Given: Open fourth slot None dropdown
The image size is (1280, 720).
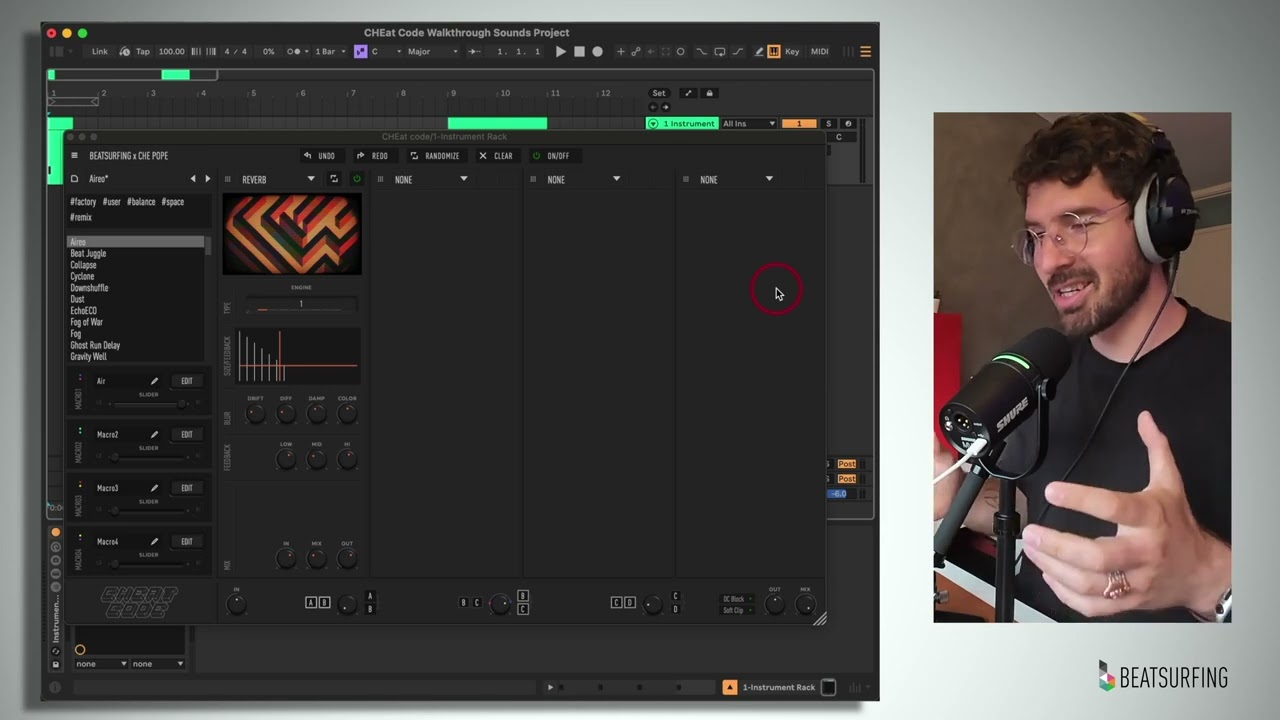Looking at the screenshot, I should (736, 179).
